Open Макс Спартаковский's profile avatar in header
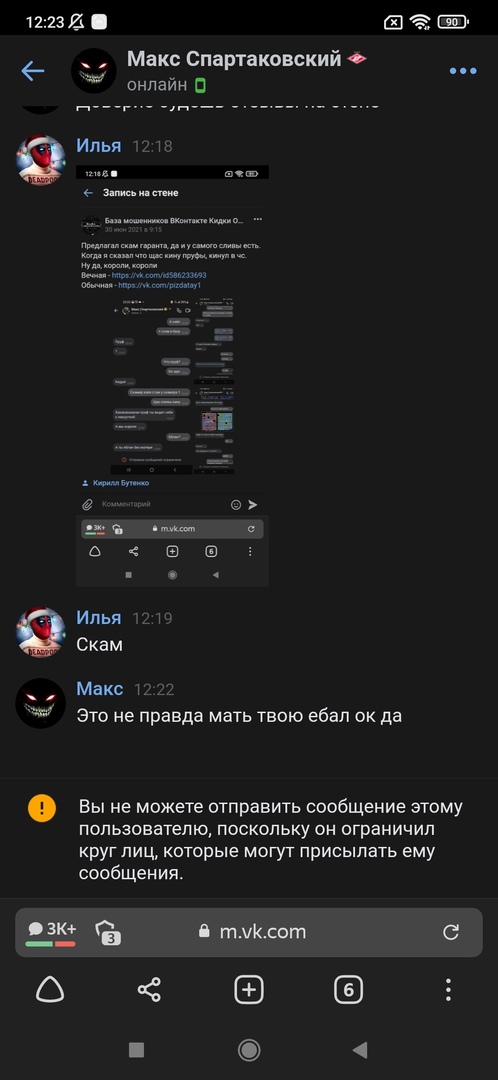 coord(94,71)
